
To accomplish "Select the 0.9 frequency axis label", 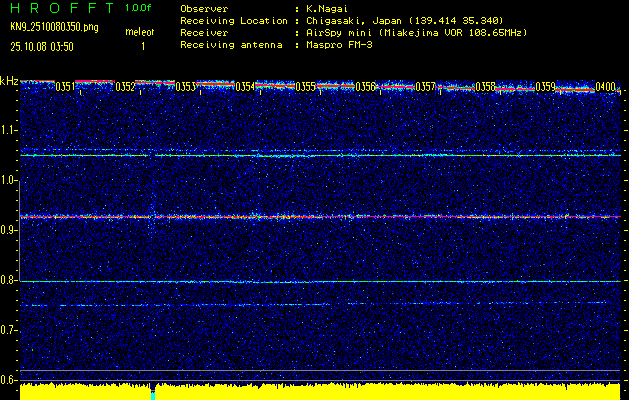I will pyautogui.click(x=9, y=230).
